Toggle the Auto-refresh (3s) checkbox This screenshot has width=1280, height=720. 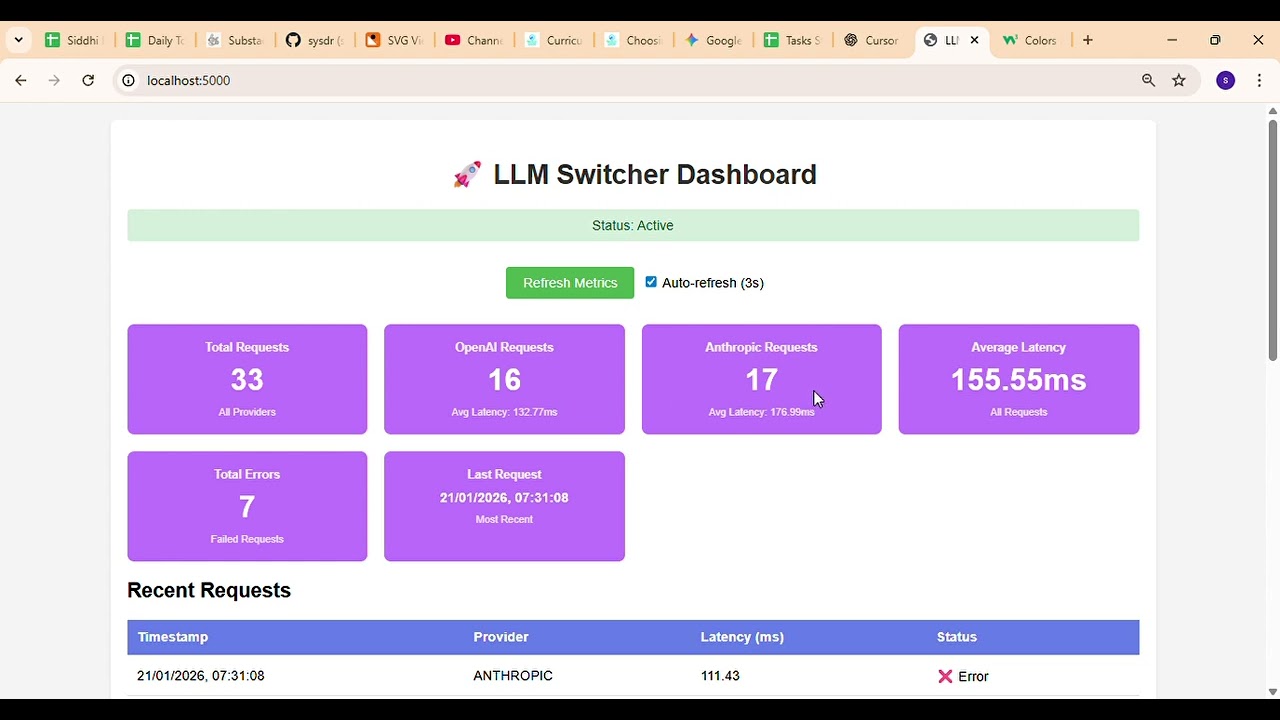651,282
